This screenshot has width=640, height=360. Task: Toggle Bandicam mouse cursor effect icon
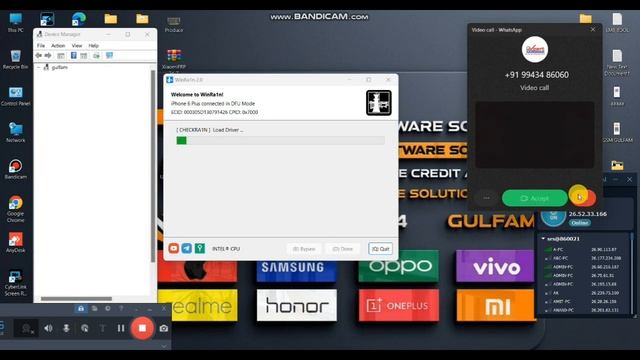(x=84, y=328)
